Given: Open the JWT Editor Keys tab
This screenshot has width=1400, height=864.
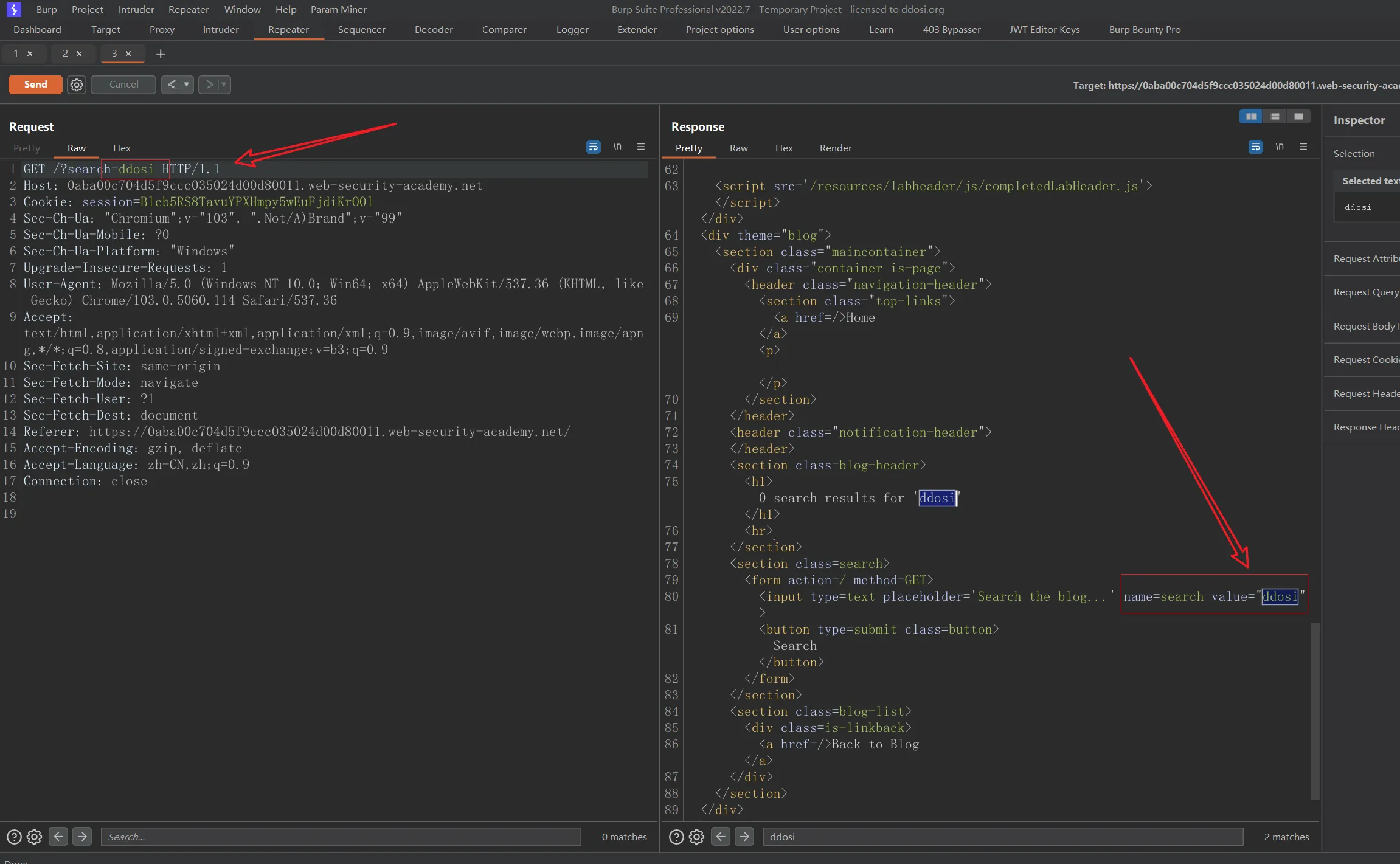Looking at the screenshot, I should coord(1044,29).
